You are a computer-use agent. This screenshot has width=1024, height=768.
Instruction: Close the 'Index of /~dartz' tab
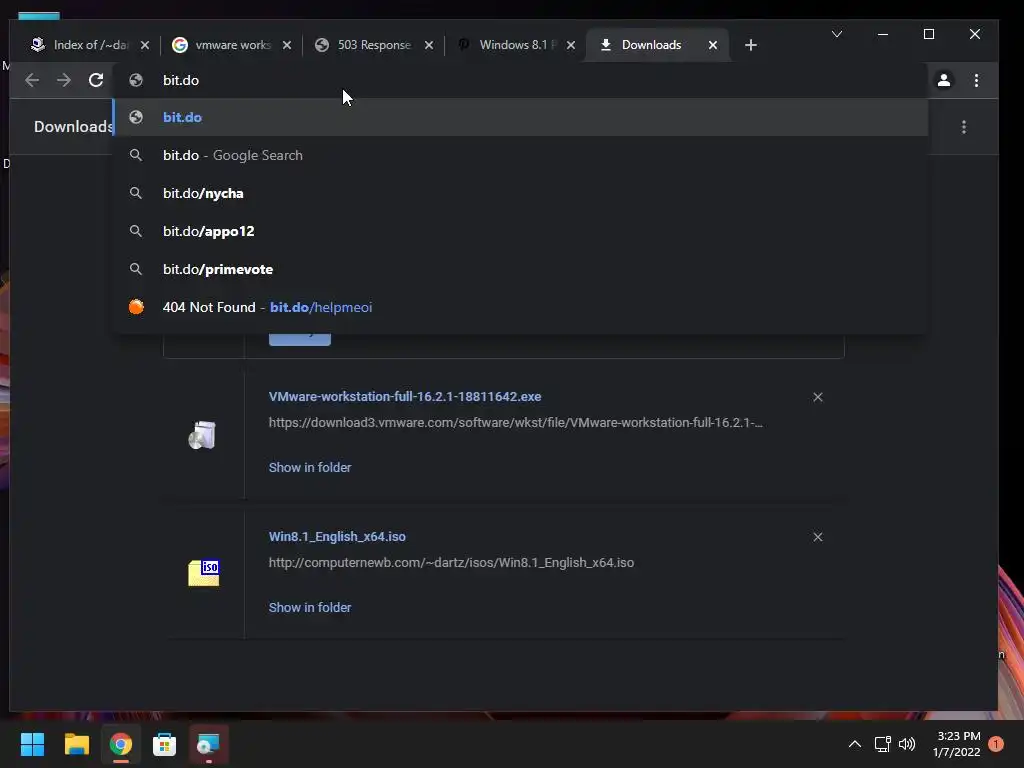(145, 45)
